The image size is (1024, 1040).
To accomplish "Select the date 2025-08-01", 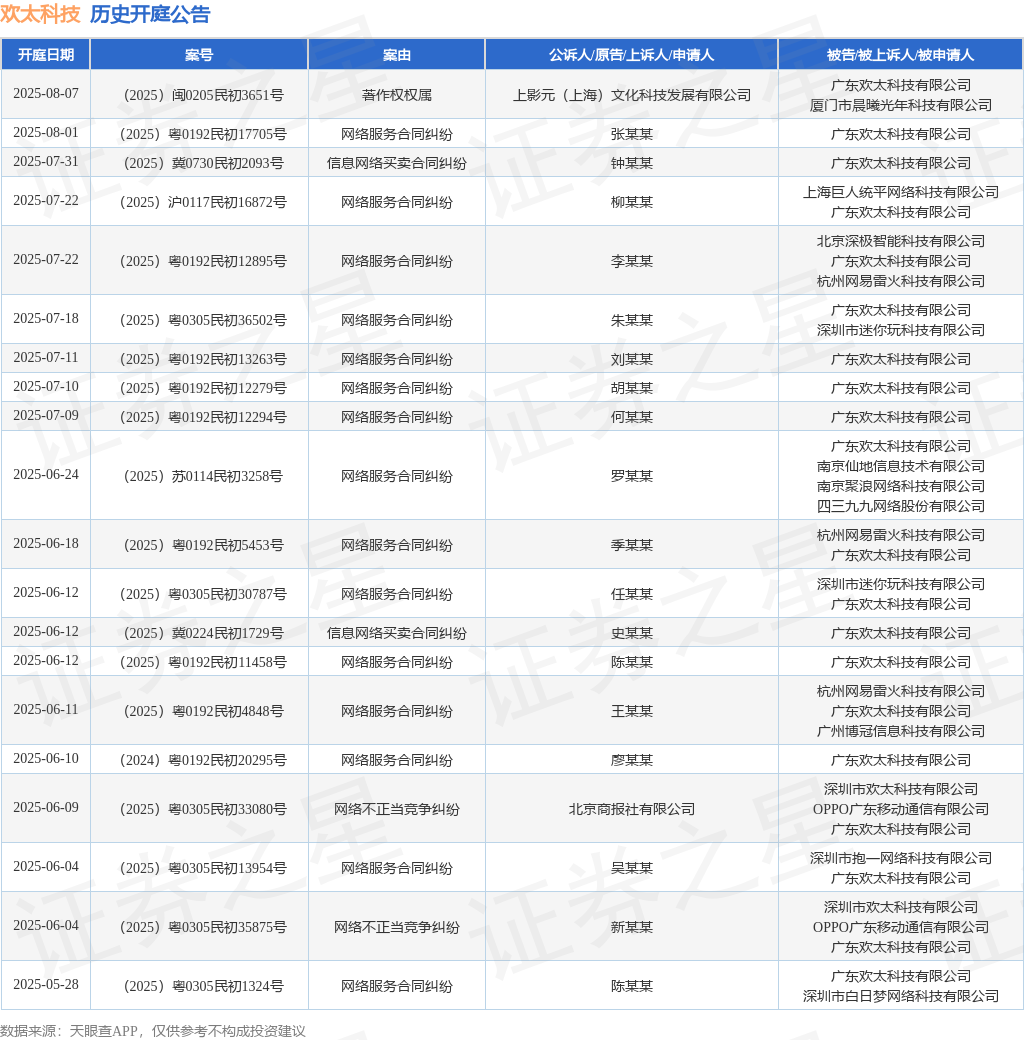I will tap(46, 133).
